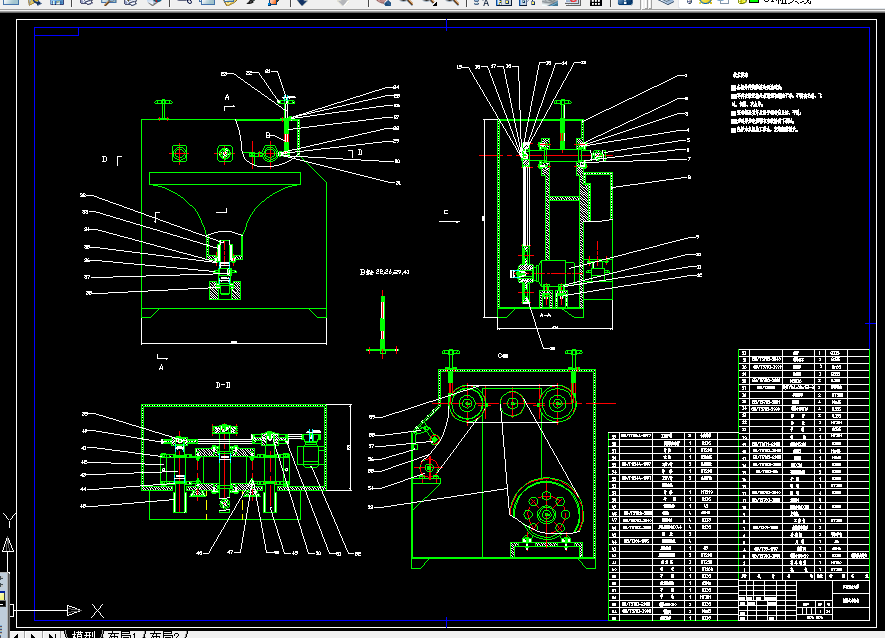Click the title block at bottom right
The width and height of the screenshot is (885, 638).
(804, 601)
